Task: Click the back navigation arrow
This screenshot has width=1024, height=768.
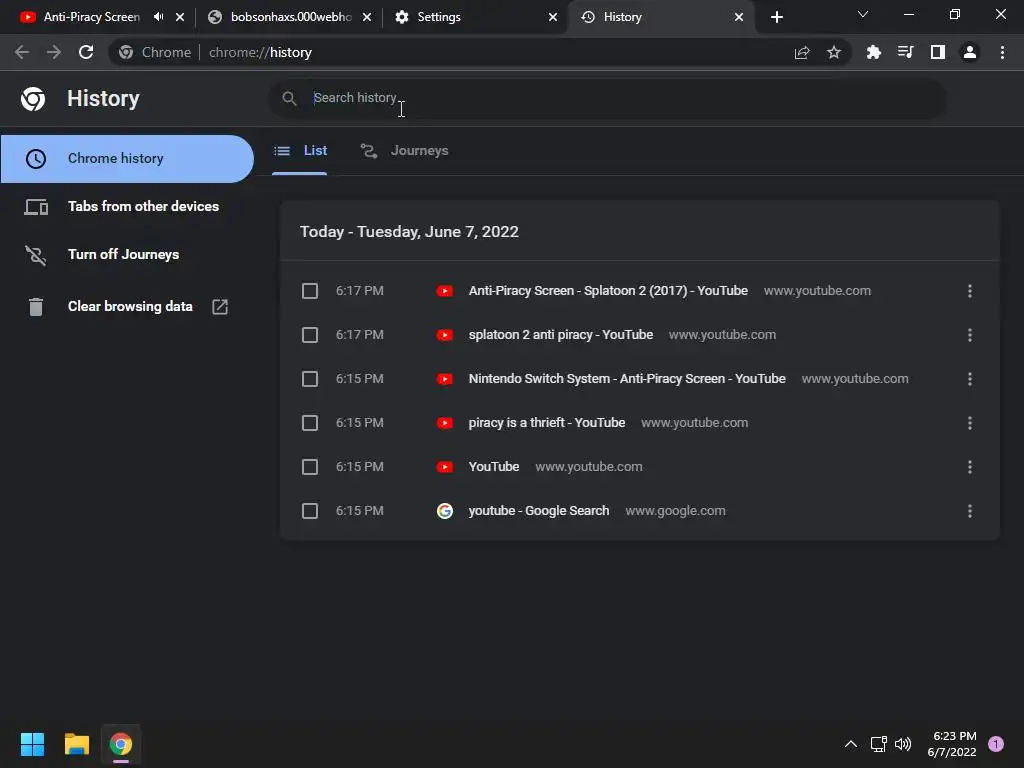Action: click(22, 52)
